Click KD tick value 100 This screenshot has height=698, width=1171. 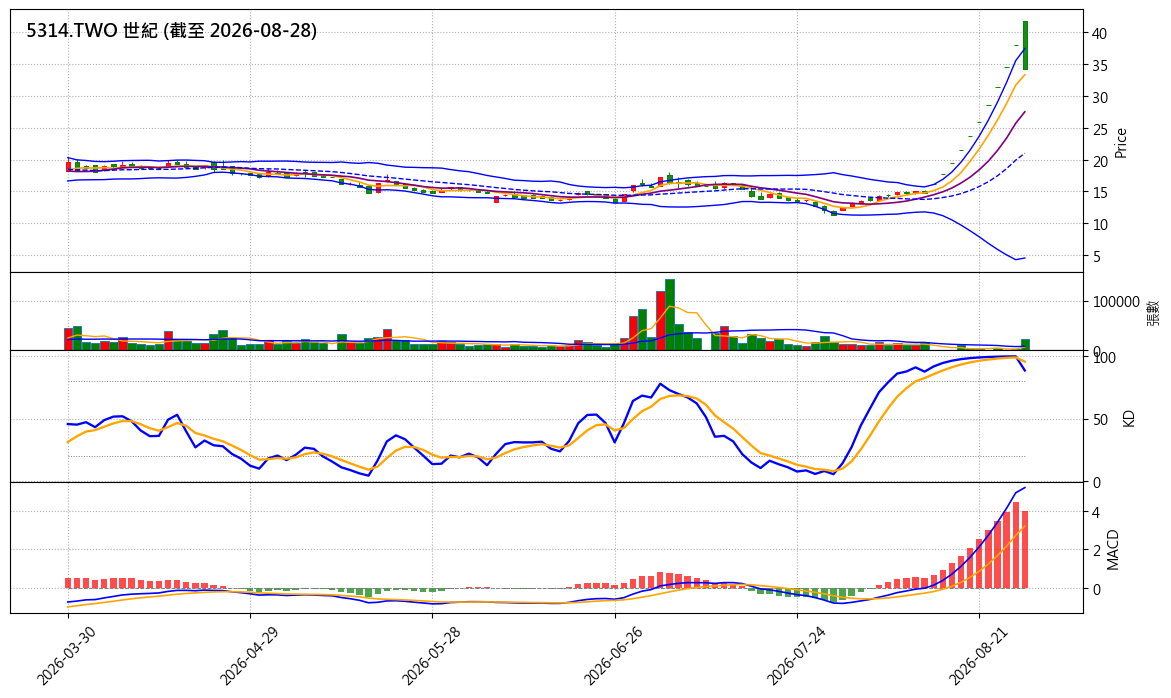point(1104,358)
